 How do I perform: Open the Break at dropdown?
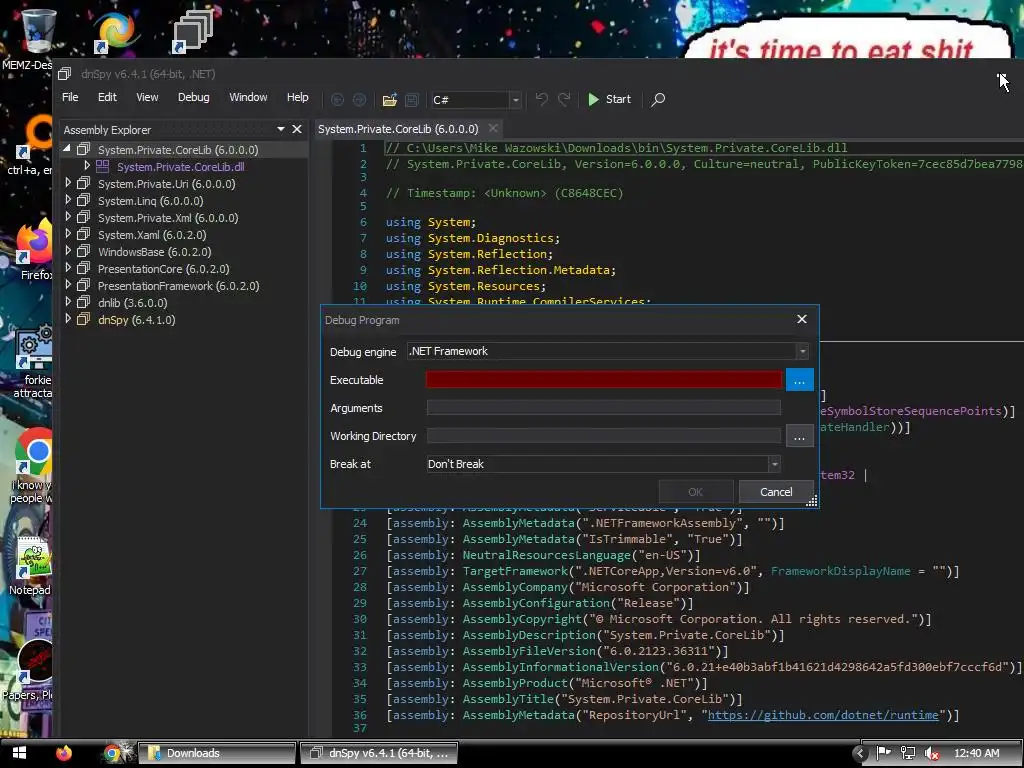click(x=774, y=464)
